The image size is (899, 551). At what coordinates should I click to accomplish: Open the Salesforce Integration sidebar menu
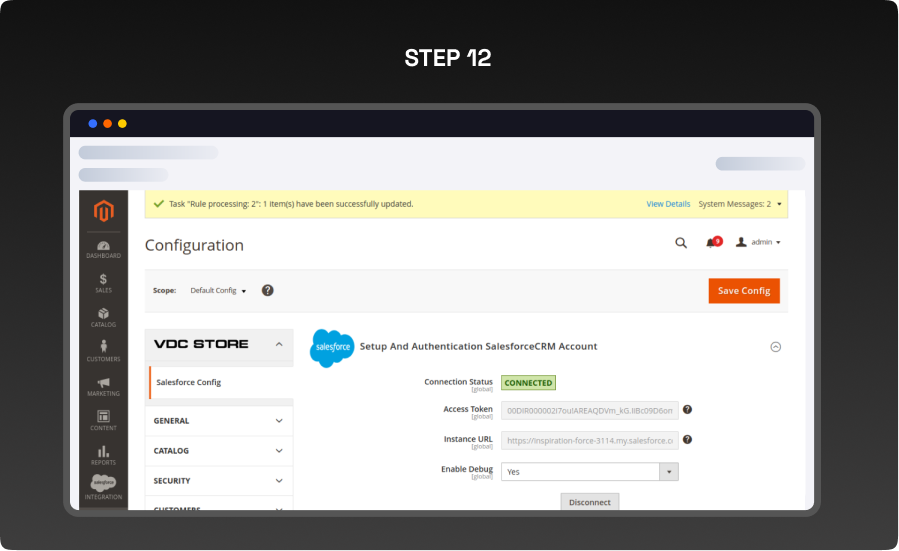point(103,488)
